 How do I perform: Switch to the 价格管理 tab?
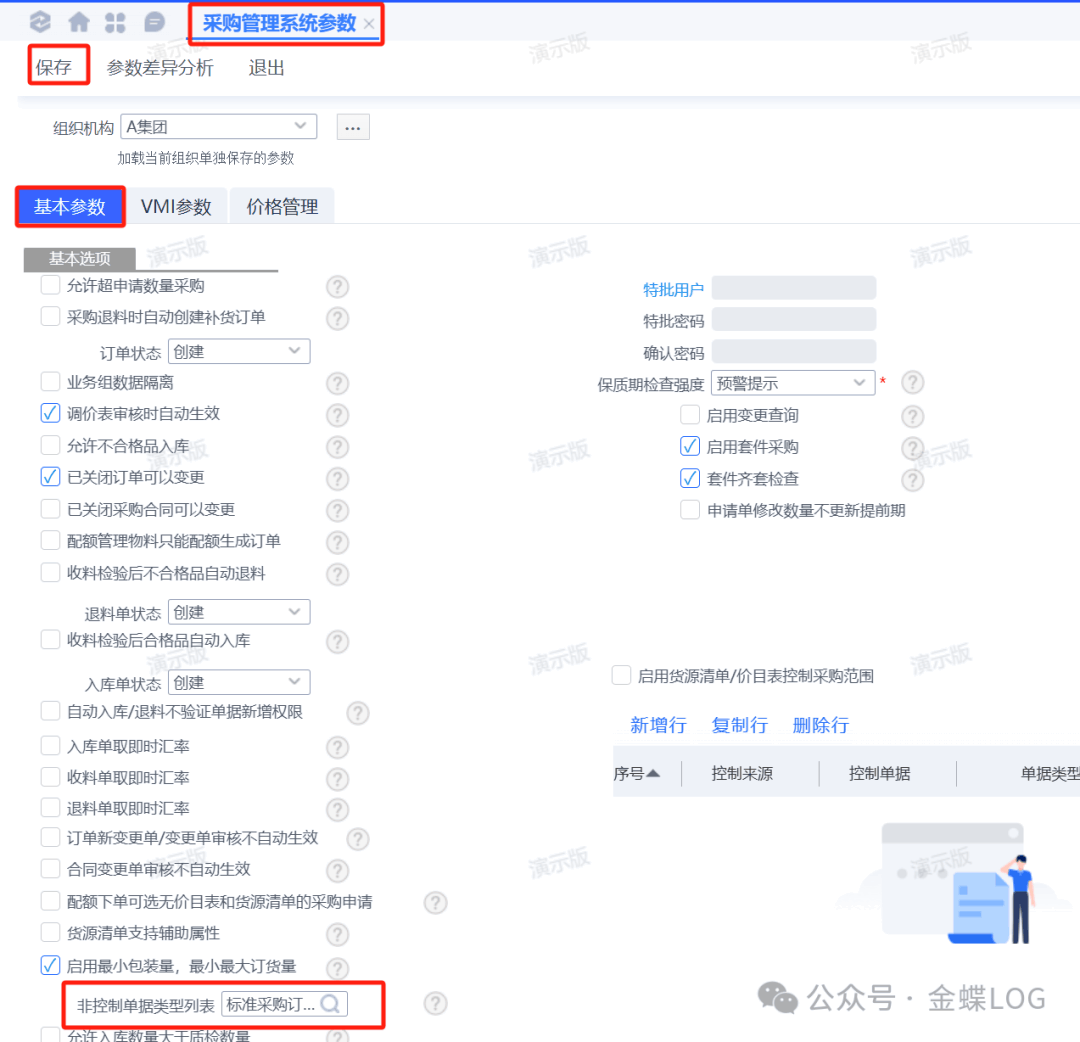[282, 207]
